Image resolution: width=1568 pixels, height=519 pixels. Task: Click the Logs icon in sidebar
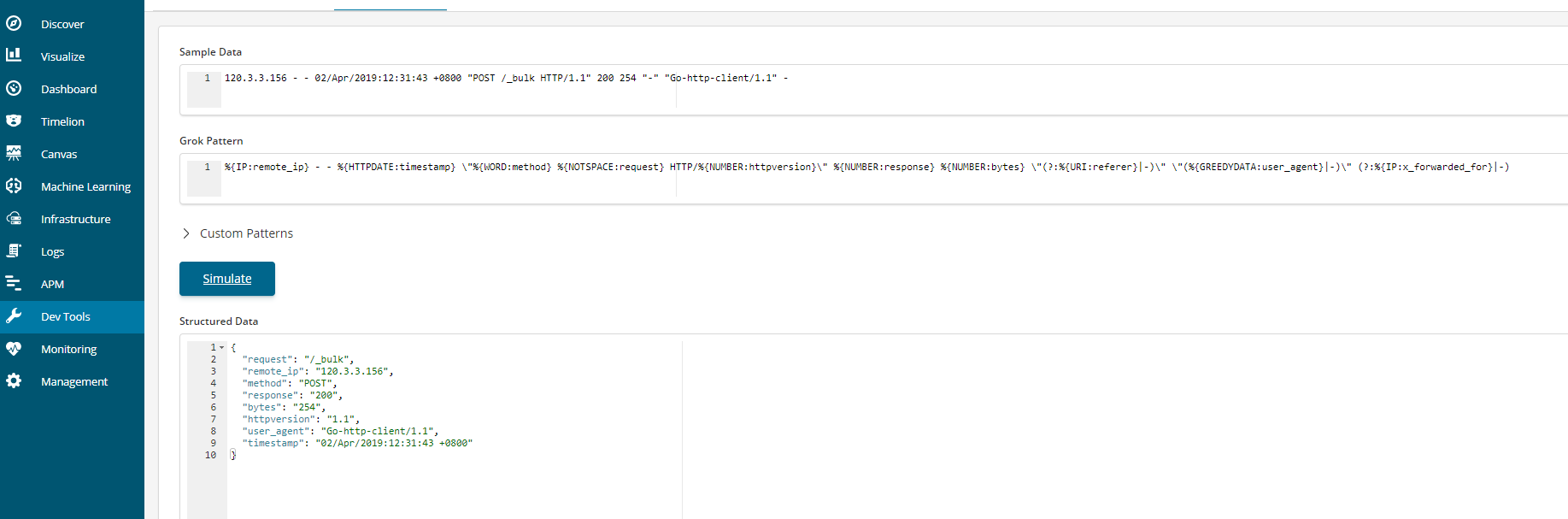click(14, 251)
